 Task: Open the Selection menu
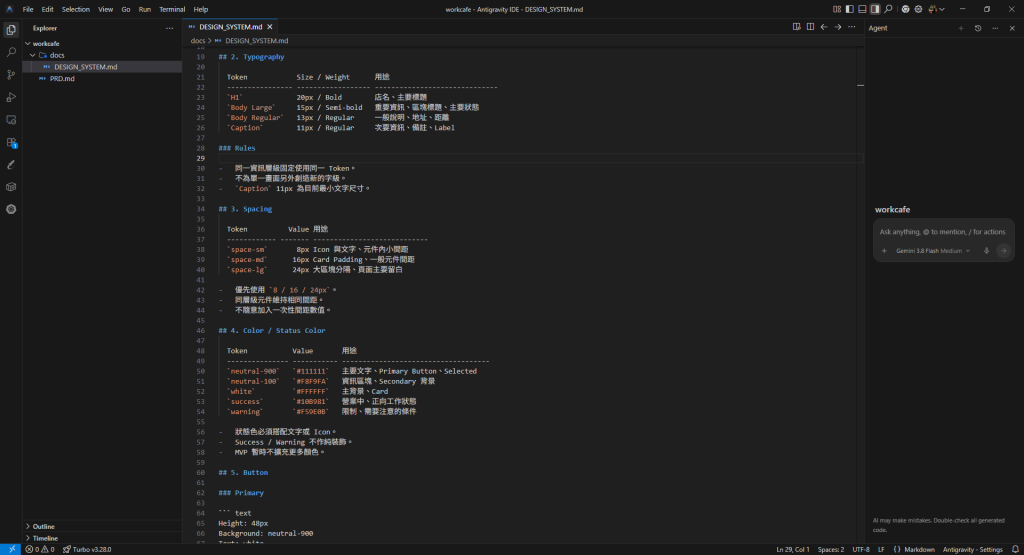click(76, 9)
